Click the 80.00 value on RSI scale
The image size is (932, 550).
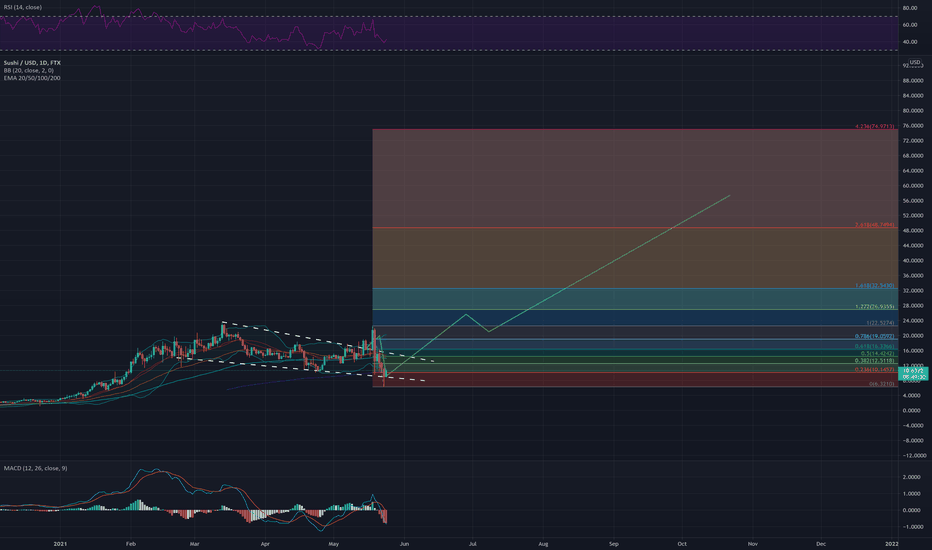909,8
